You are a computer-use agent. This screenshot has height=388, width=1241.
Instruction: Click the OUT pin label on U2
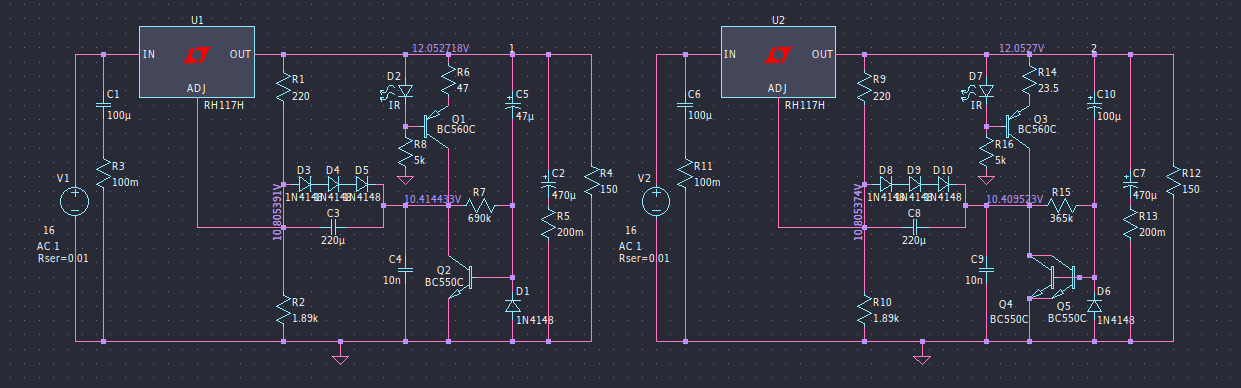[x=822, y=54]
